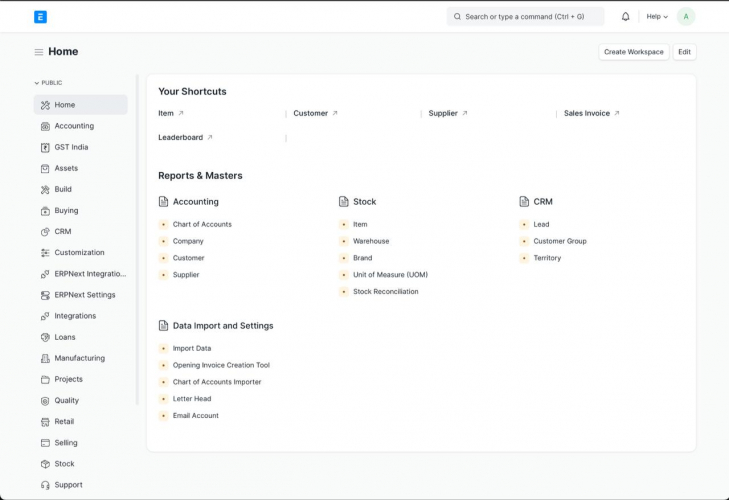Click the Accounting sidebar icon
The image size is (729, 500).
point(45,126)
